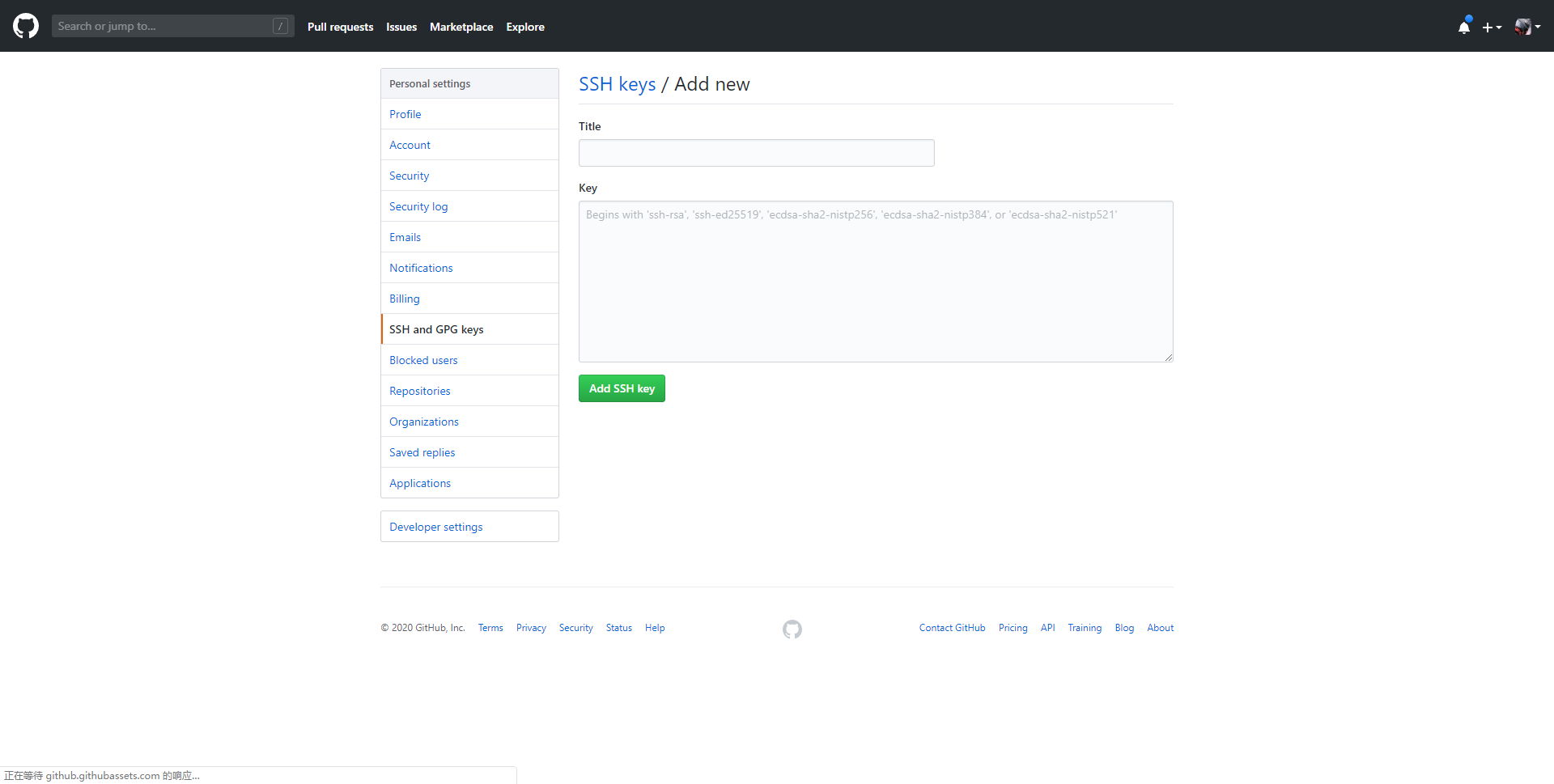
Task: Select SSH and GPG keys item
Action: [x=469, y=329]
